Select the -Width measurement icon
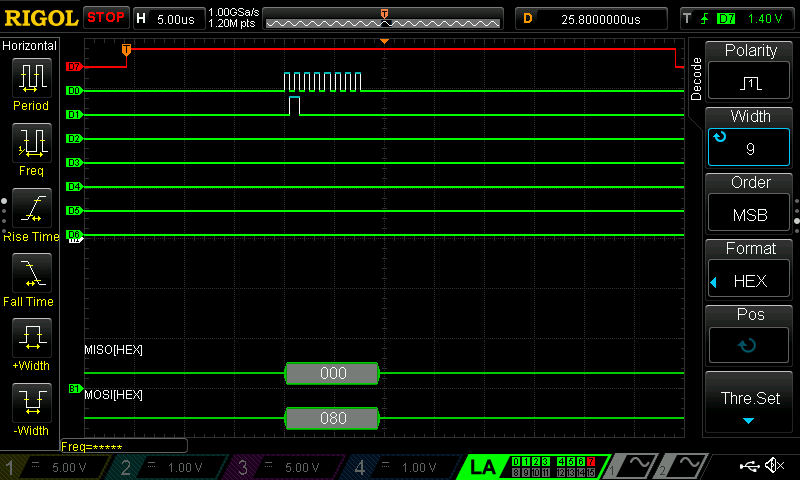This screenshot has width=800, height=480. pyautogui.click(x=31, y=408)
